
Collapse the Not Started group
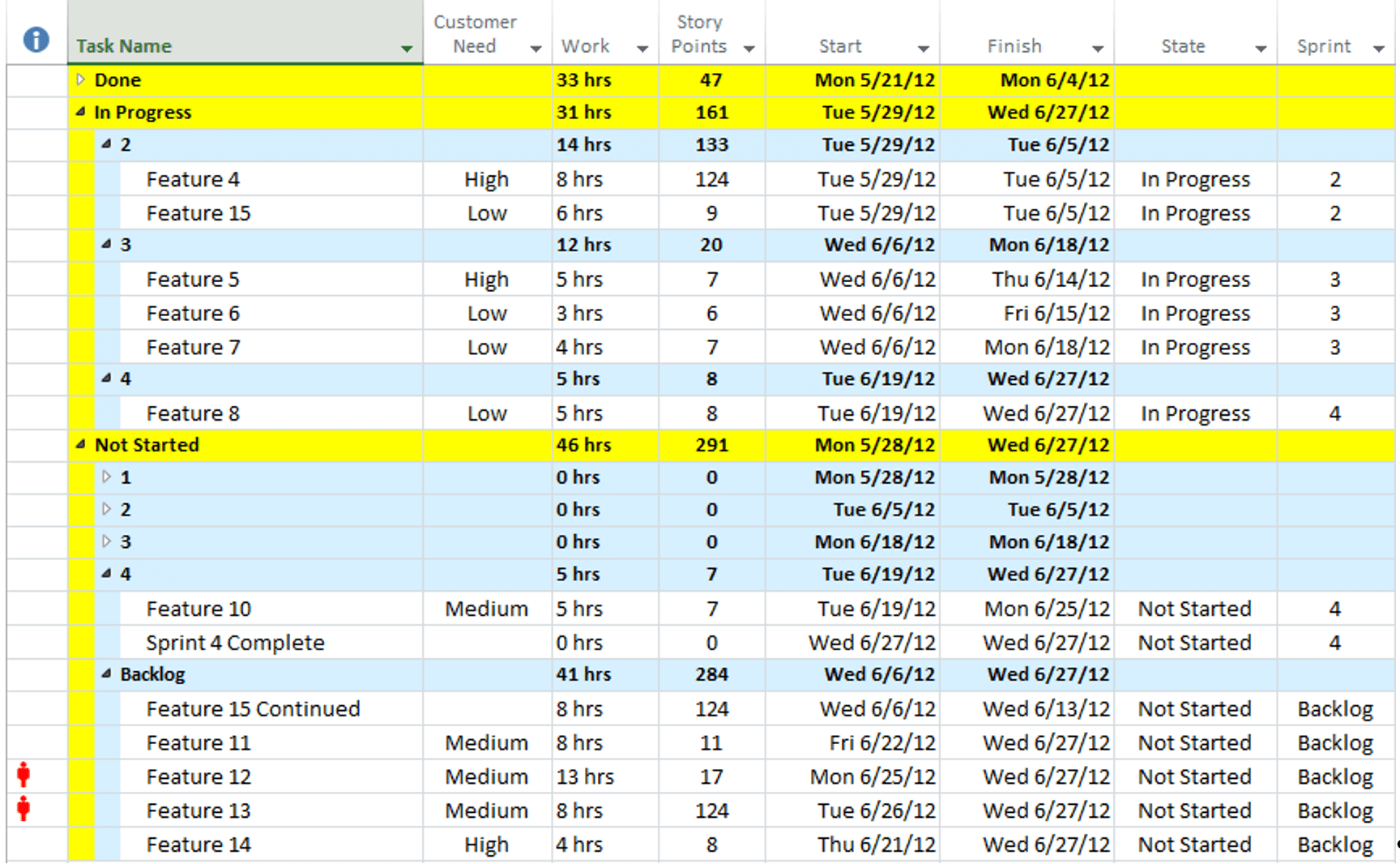80,444
